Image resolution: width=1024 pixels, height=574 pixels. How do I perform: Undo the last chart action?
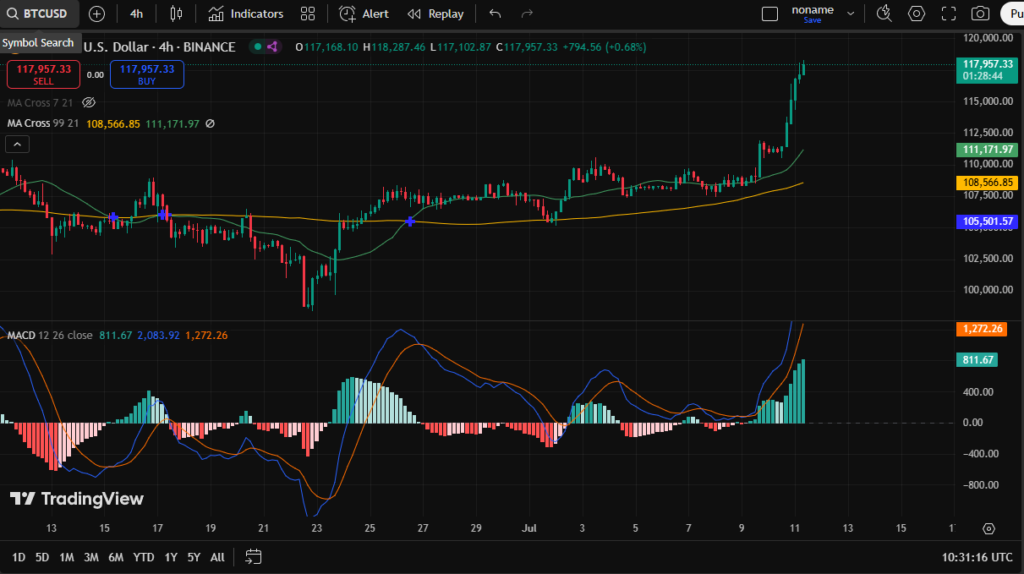pos(495,14)
